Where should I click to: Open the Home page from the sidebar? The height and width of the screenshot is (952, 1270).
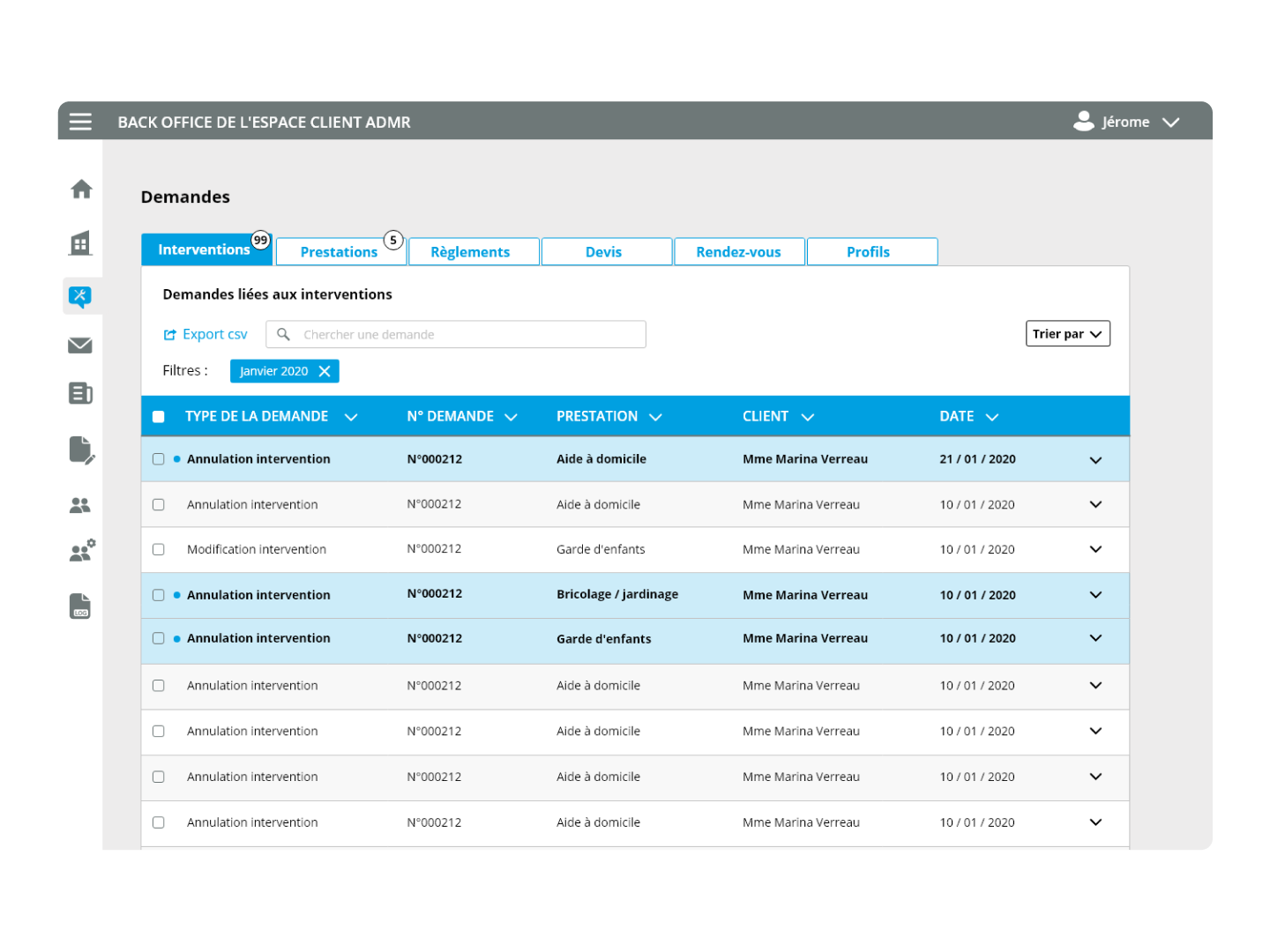[x=80, y=189]
